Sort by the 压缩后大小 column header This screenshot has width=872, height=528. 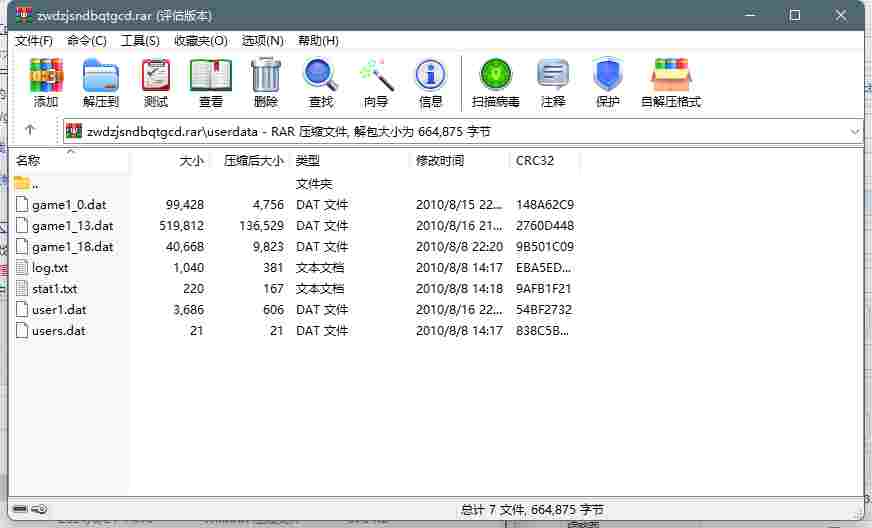[250, 161]
